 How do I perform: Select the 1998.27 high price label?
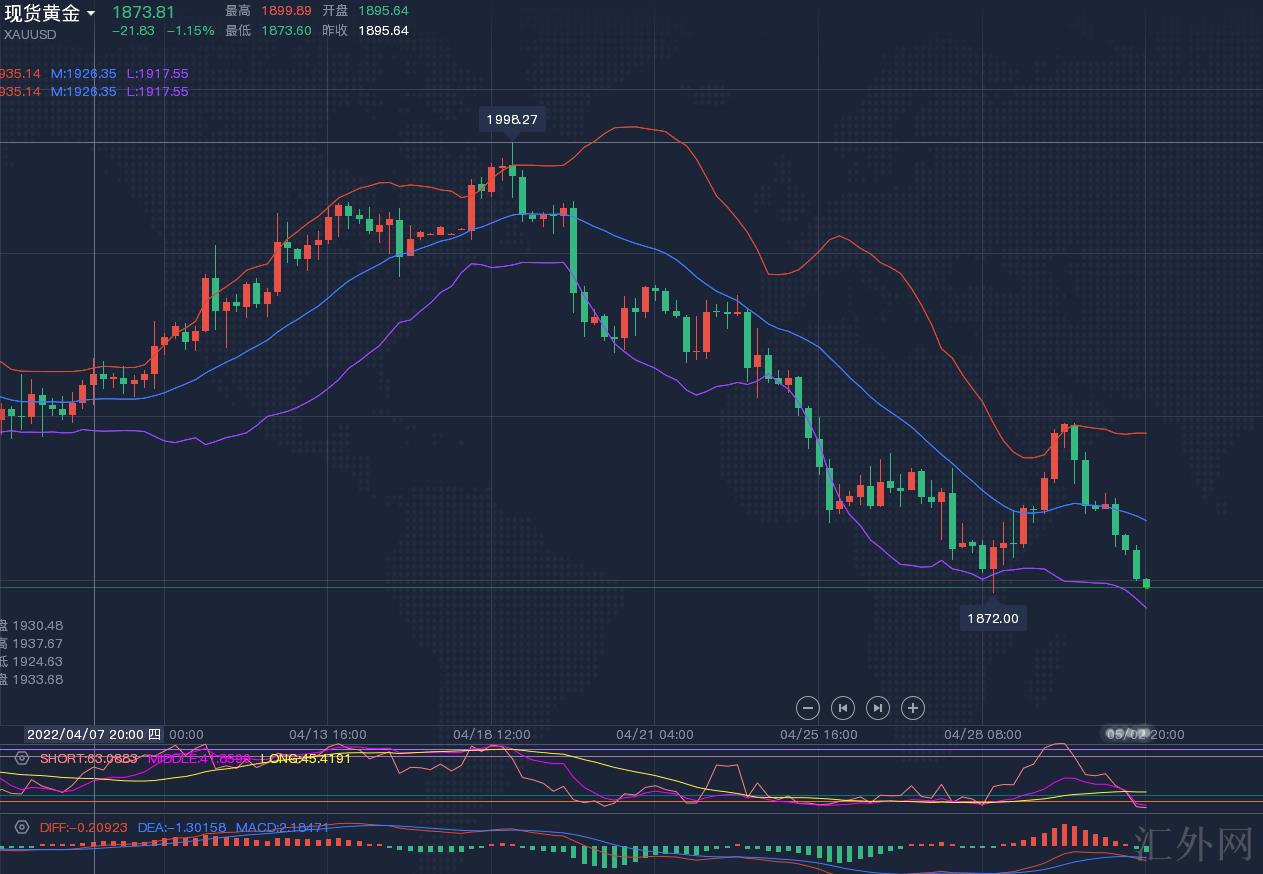click(x=512, y=119)
